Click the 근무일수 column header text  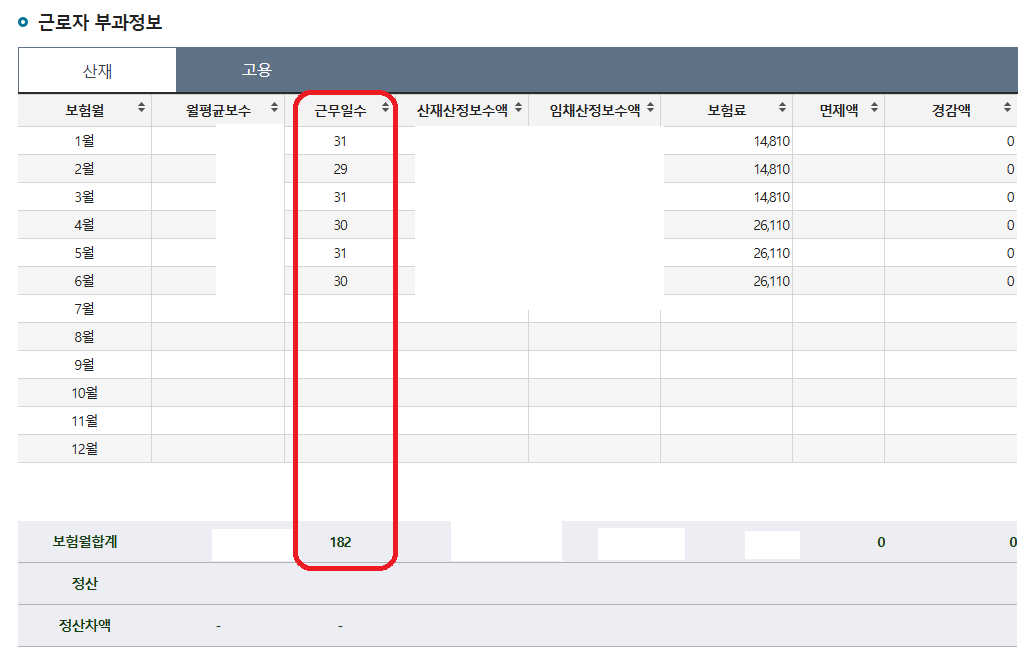340,110
